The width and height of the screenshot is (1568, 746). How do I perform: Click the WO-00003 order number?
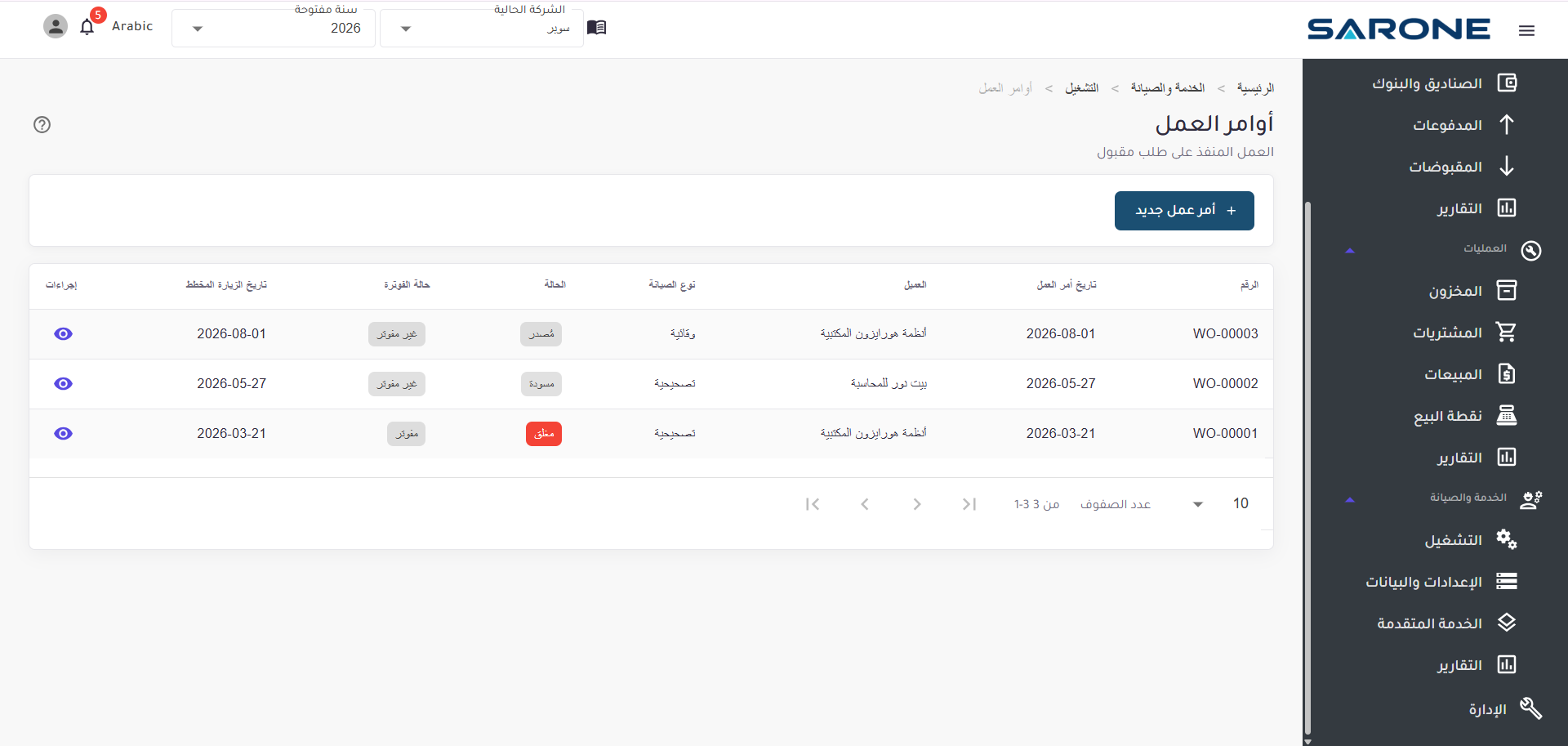point(1225,333)
